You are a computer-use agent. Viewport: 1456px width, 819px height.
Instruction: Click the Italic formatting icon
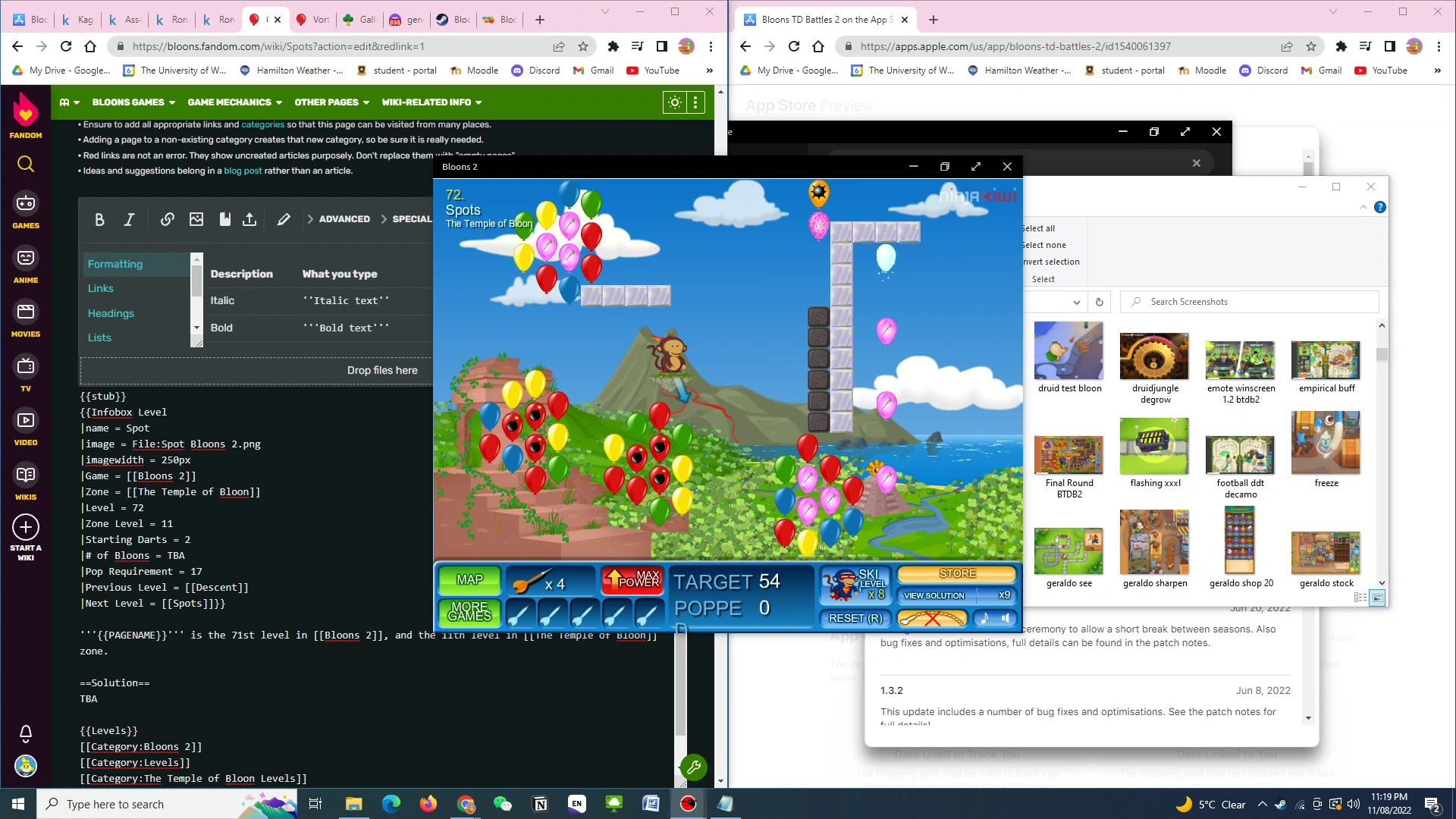pyautogui.click(x=129, y=220)
